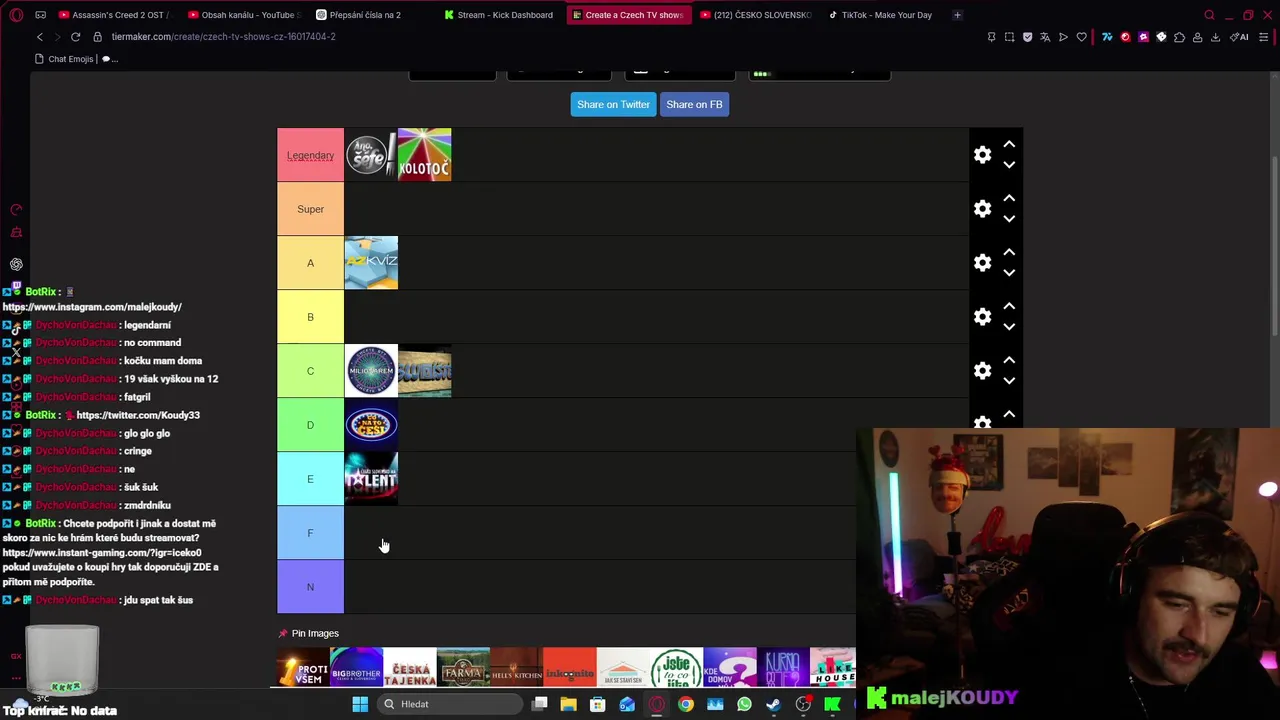Image resolution: width=1280 pixels, height=720 pixels.
Task: Switch to ČESKO SLOVENSKO YouTube tab
Action: (x=756, y=15)
